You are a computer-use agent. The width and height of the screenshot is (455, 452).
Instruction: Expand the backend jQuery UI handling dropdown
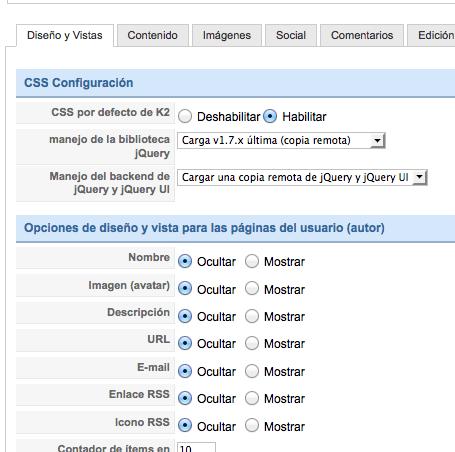click(302, 177)
